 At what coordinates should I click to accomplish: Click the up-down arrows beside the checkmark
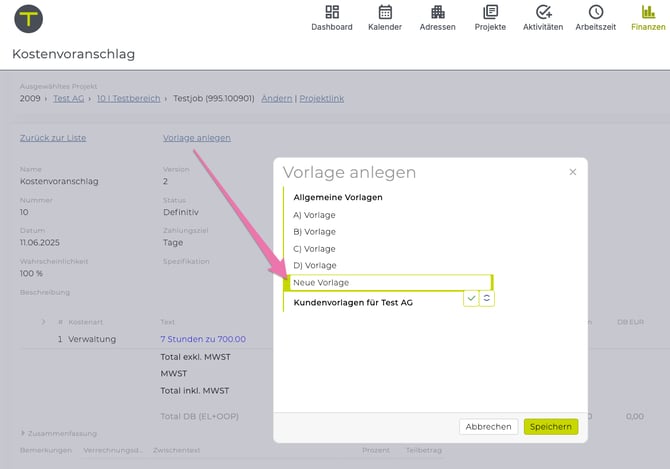coord(487,298)
